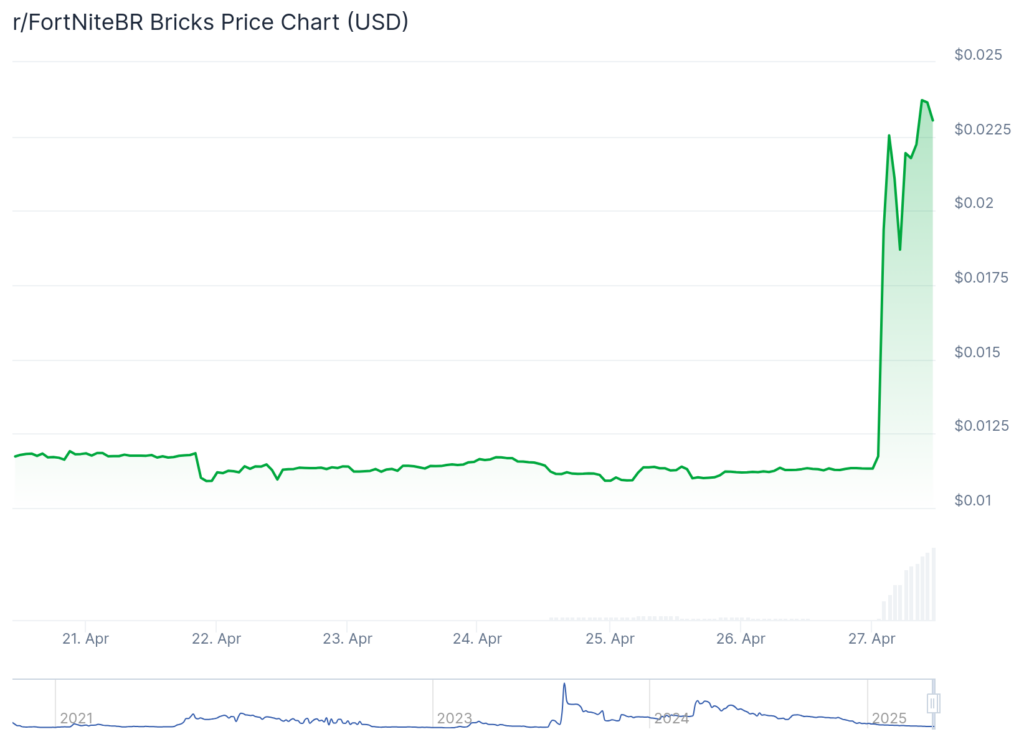This screenshot has height=747, width=1024.
Task: Click the tallest volume bar on 27 Apr
Action: [x=934, y=584]
